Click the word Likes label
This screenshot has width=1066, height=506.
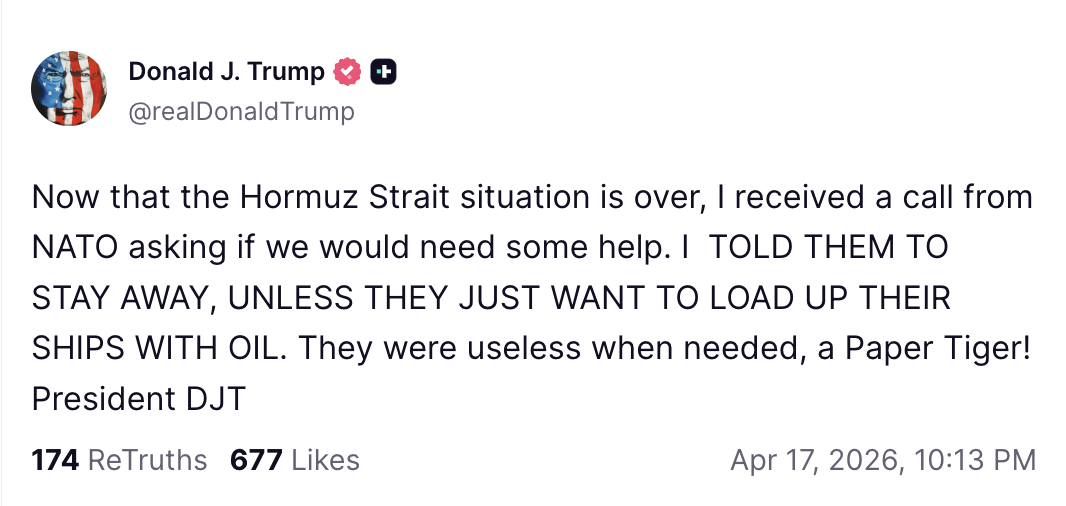tap(322, 460)
